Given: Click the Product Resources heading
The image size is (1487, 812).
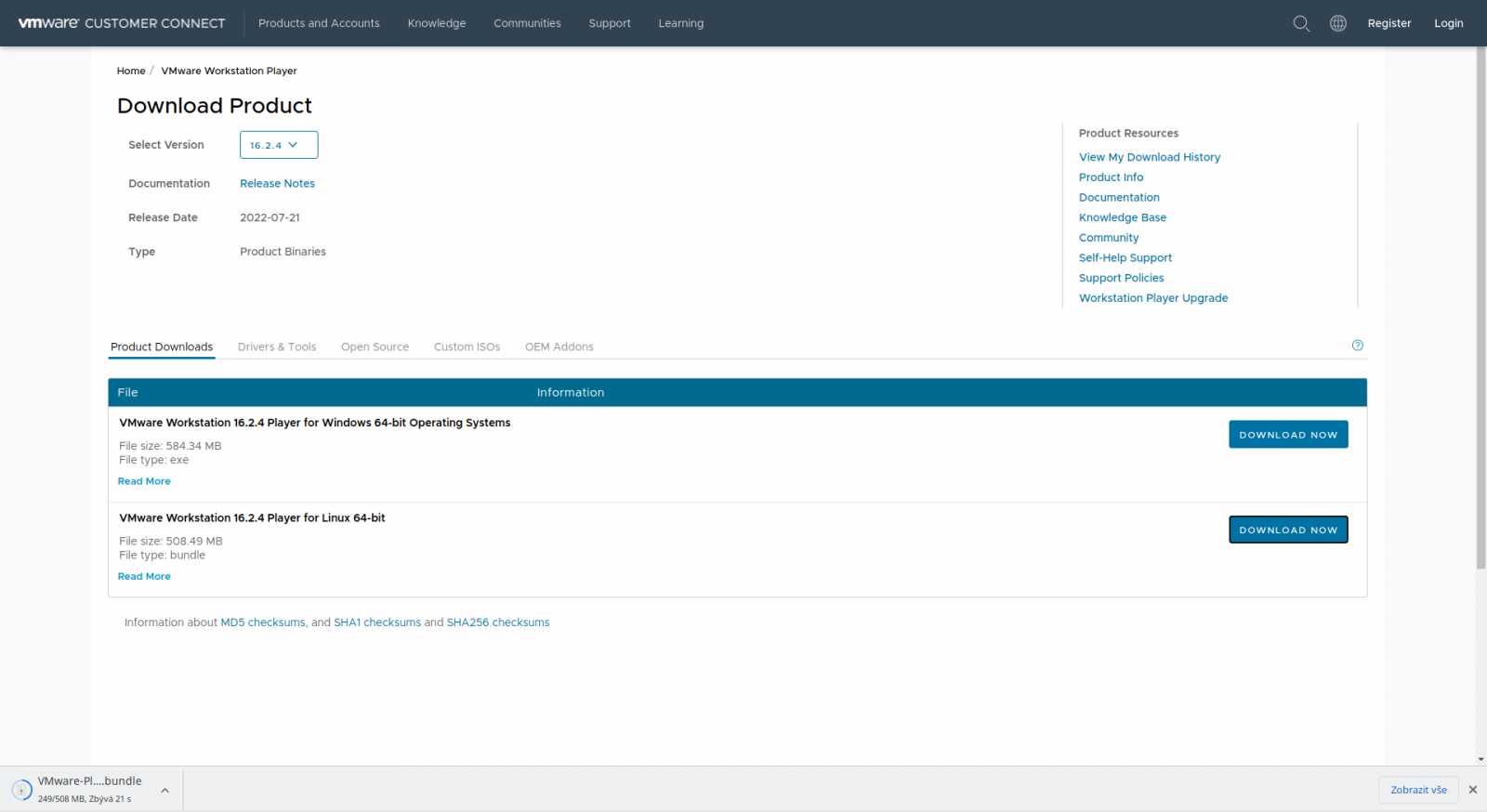Looking at the screenshot, I should [x=1128, y=134].
